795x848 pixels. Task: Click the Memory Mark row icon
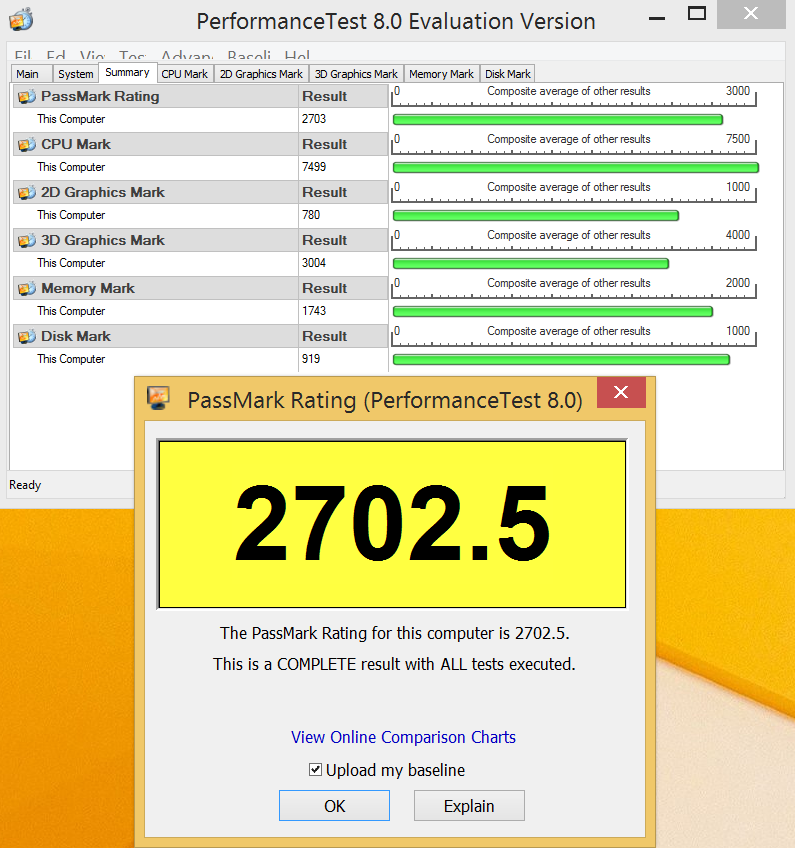coord(26,289)
